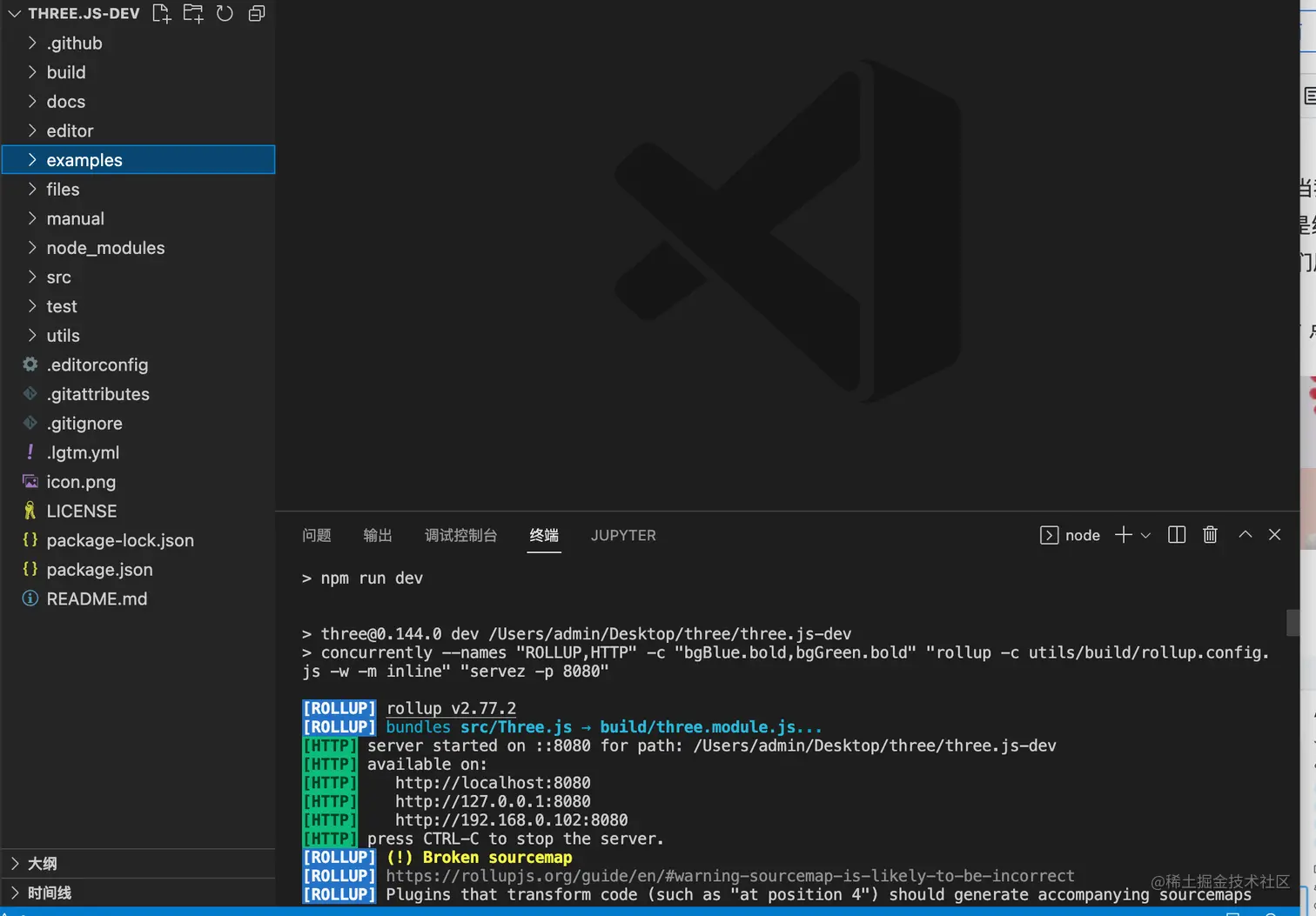Click the Broken sourcemap warning text
The width and height of the screenshot is (1316, 916).
coord(497,858)
